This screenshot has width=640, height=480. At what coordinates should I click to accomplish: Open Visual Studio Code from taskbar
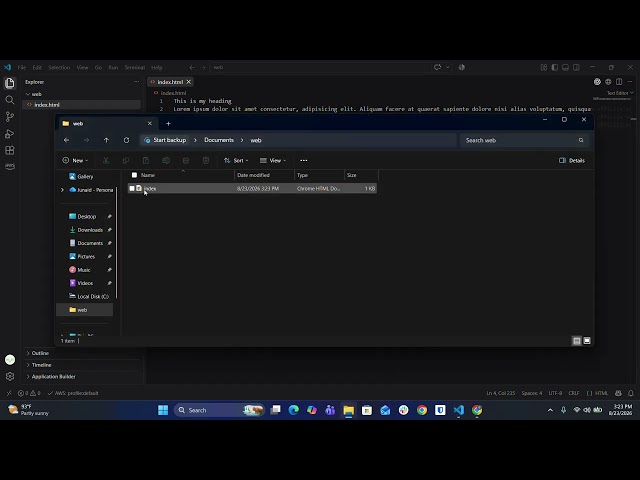tap(459, 410)
